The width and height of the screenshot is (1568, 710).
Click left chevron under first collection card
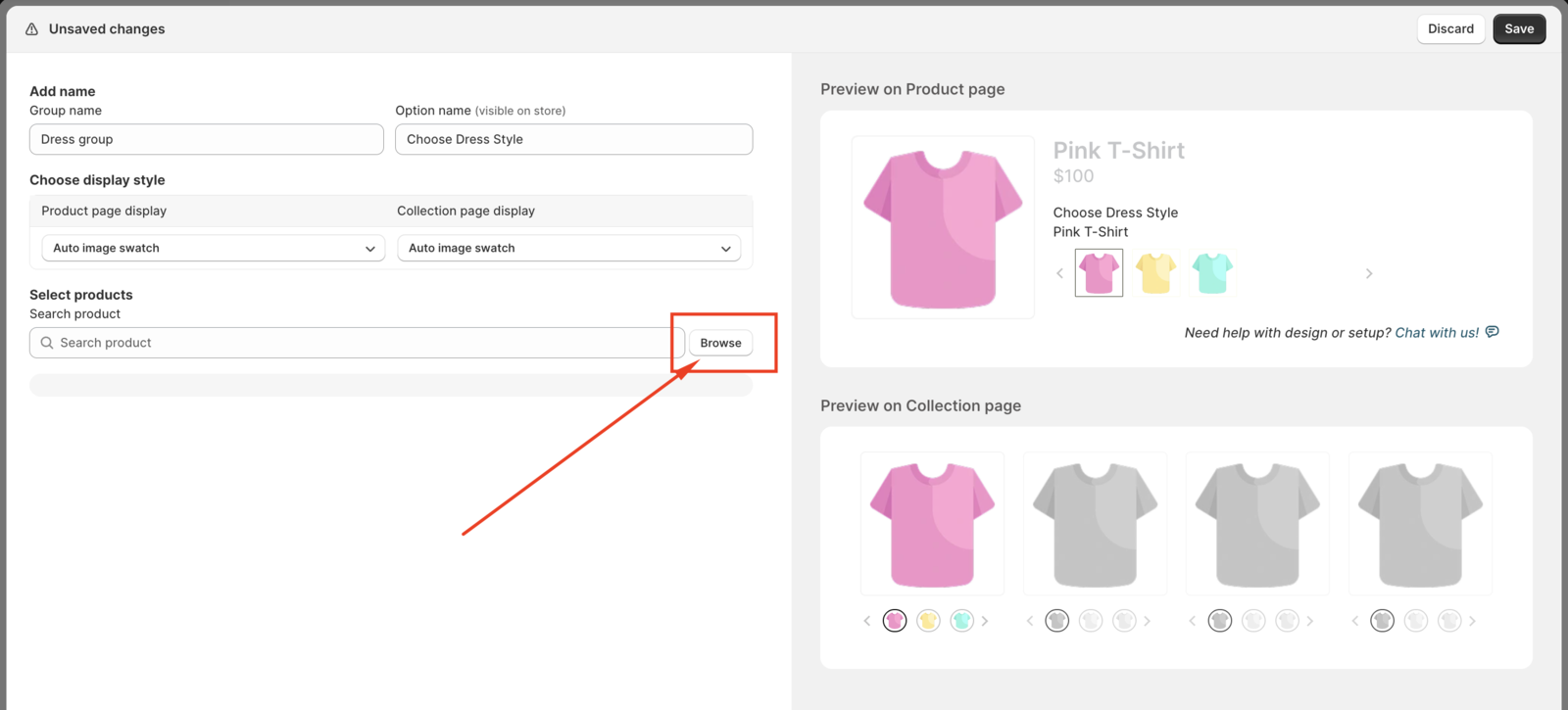867,621
